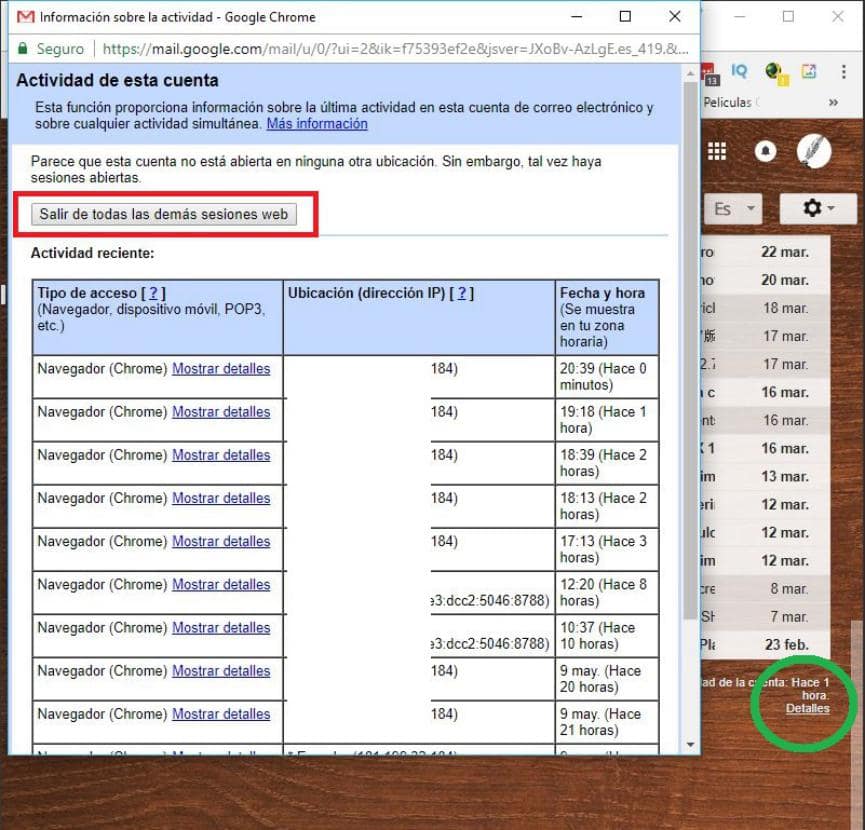Click the [?] next to Tipo de acceso
This screenshot has width=865, height=830.
tap(153, 292)
